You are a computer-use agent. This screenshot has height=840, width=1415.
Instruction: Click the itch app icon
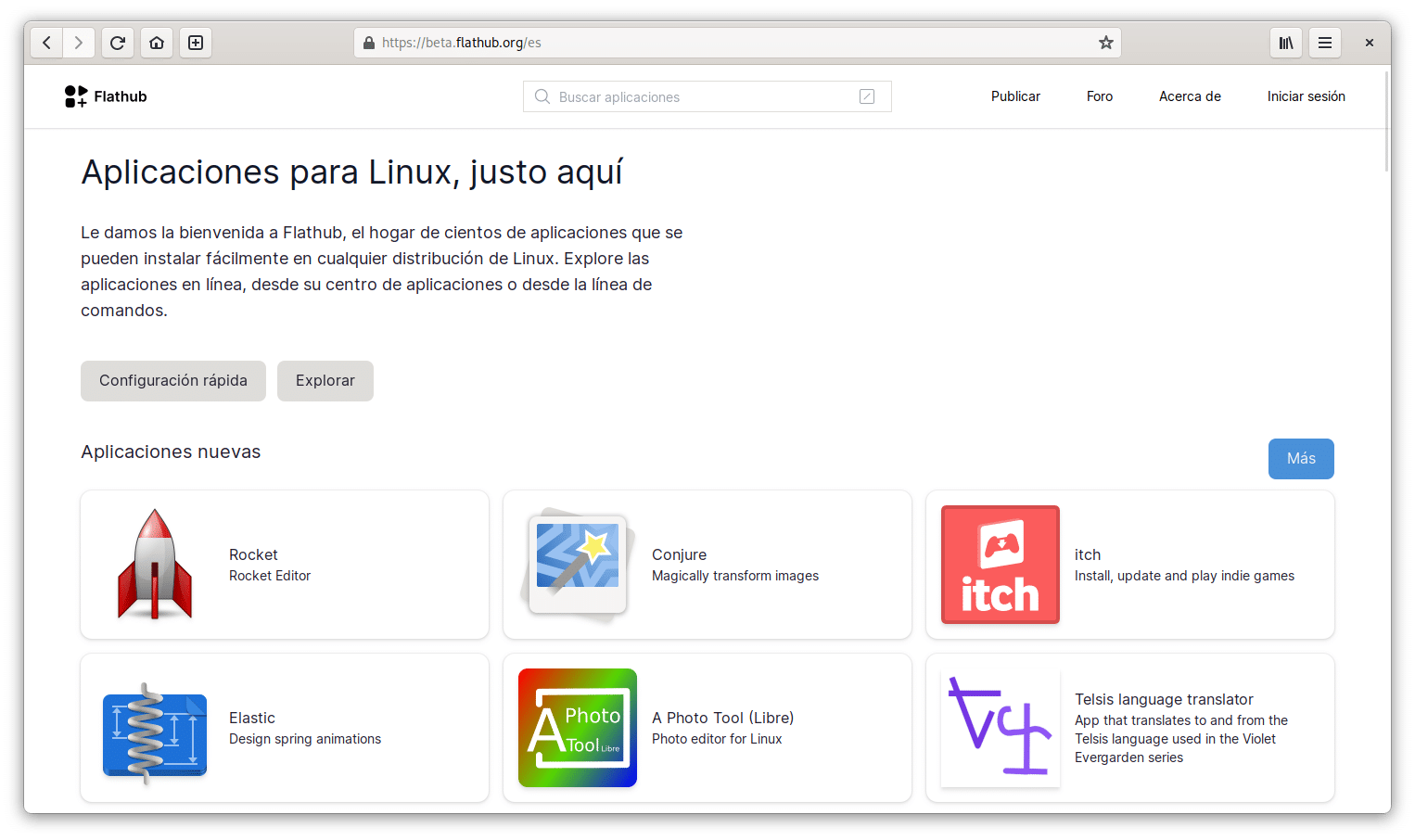click(x=1000, y=564)
